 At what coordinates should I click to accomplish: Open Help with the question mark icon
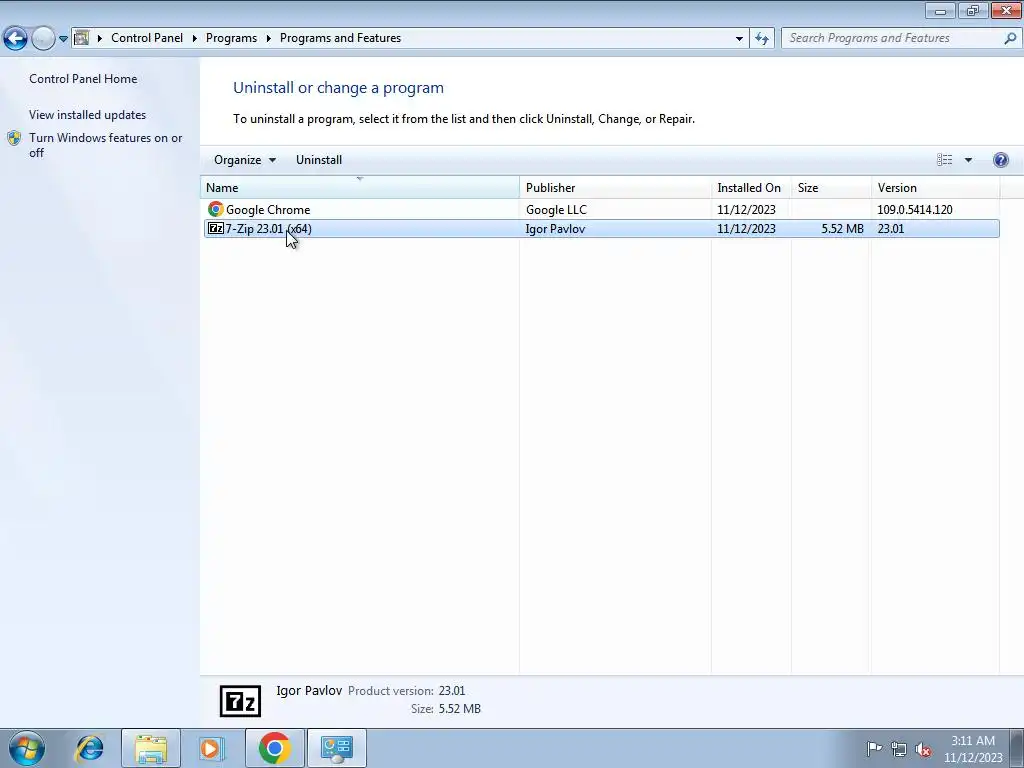tap(1000, 160)
